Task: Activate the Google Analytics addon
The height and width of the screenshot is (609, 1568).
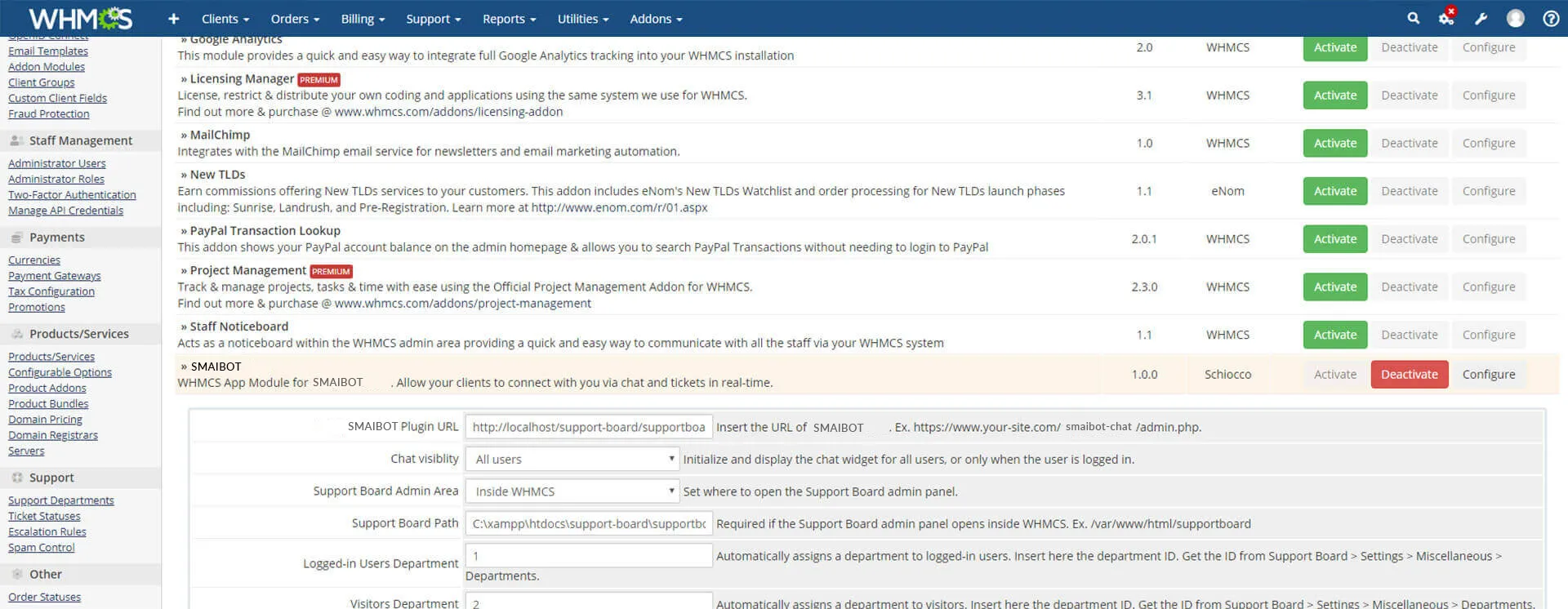Action: 1334,47
